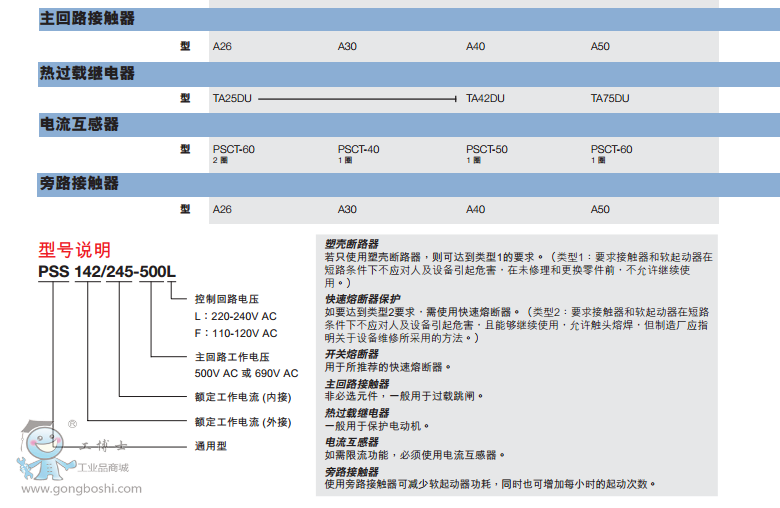Click the 主回路接触器 section header
Image resolution: width=780 pixels, height=508 pixels.
point(87,18)
